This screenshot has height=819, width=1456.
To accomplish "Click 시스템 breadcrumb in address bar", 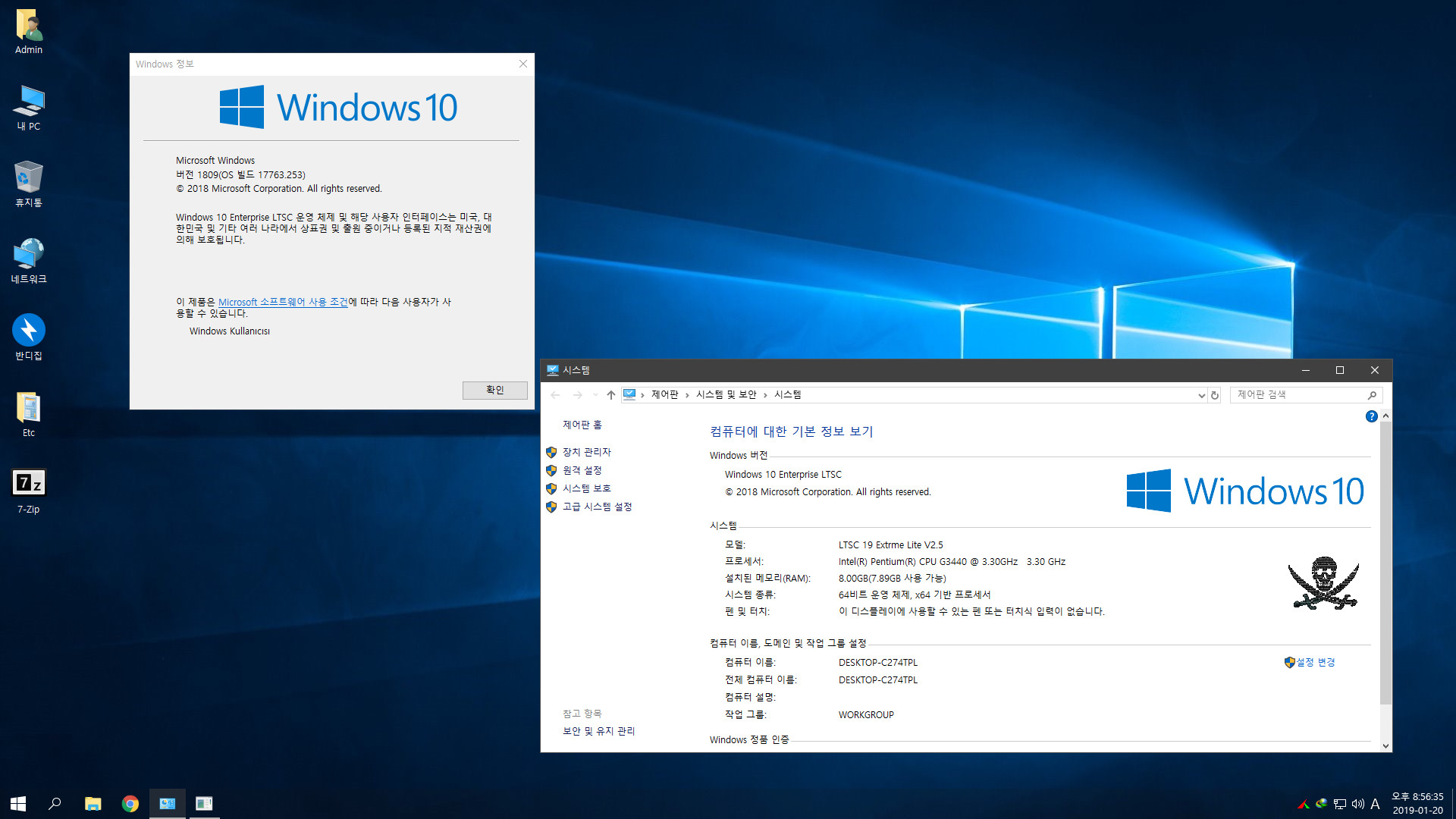I will 788,395.
